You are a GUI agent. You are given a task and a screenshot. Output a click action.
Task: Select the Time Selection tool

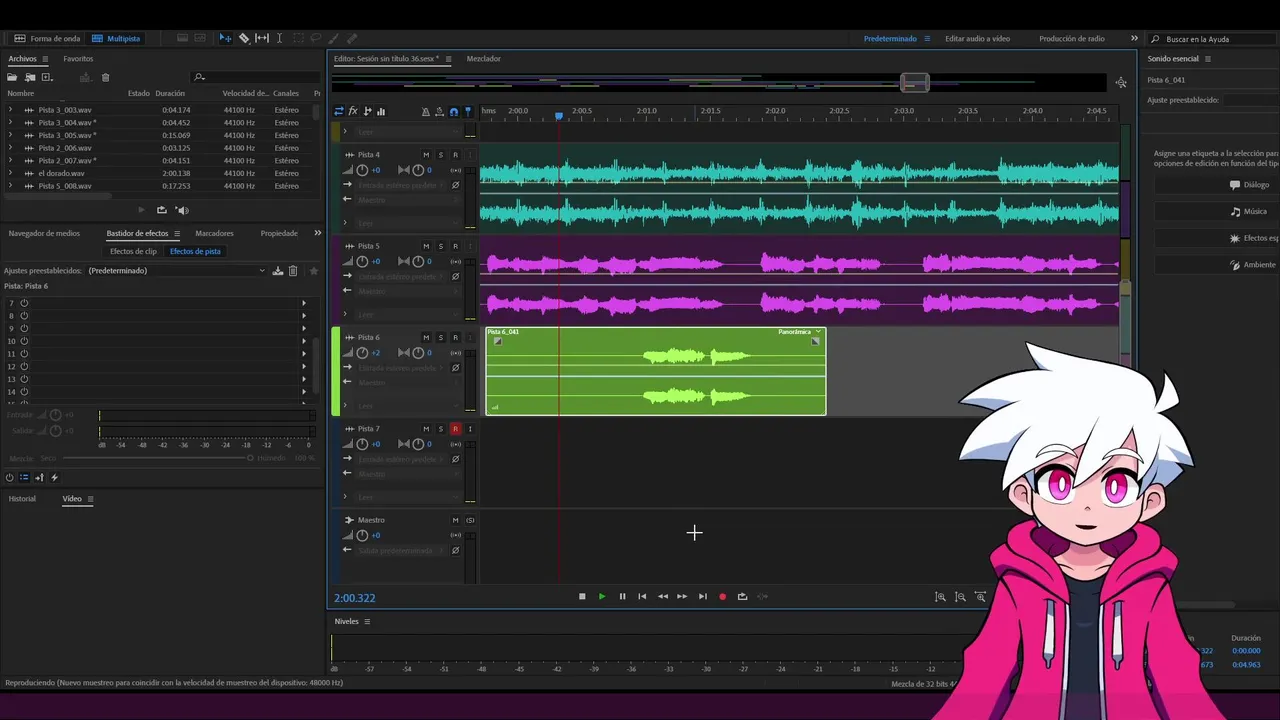(279, 38)
